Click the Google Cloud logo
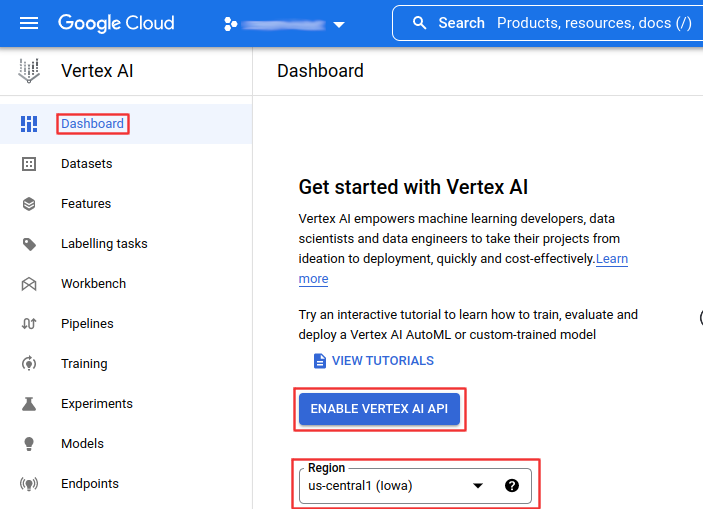Screen dimensions: 703x509 tap(116, 23)
